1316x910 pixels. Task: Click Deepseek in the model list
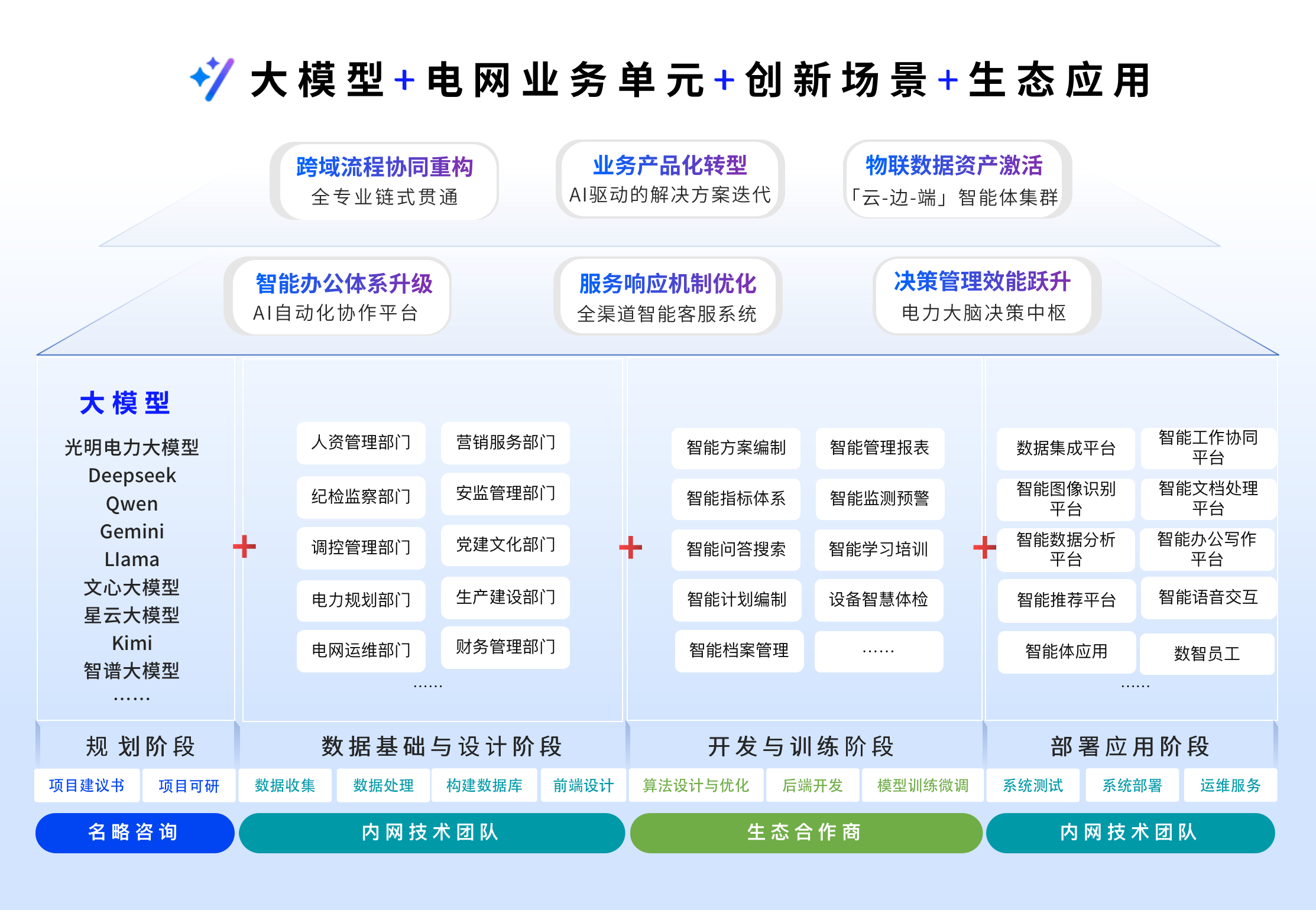coord(132,476)
